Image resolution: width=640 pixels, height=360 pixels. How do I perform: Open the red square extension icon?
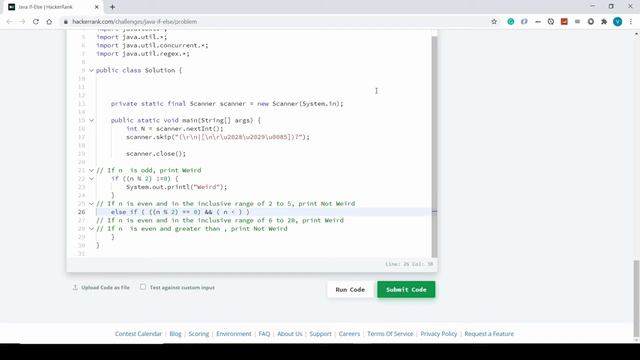pos(564,22)
